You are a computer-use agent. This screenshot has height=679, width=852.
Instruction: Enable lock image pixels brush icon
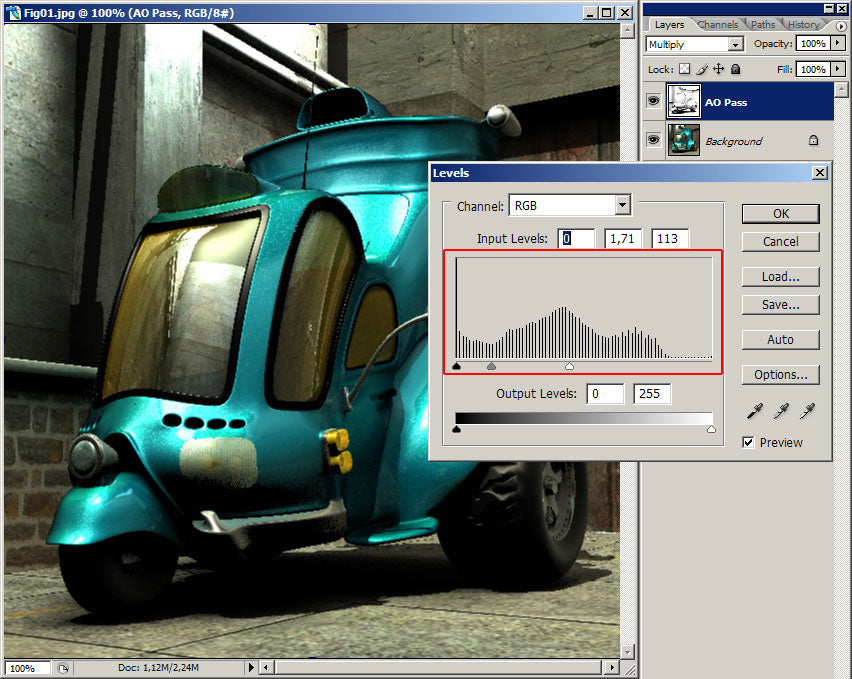(x=701, y=70)
